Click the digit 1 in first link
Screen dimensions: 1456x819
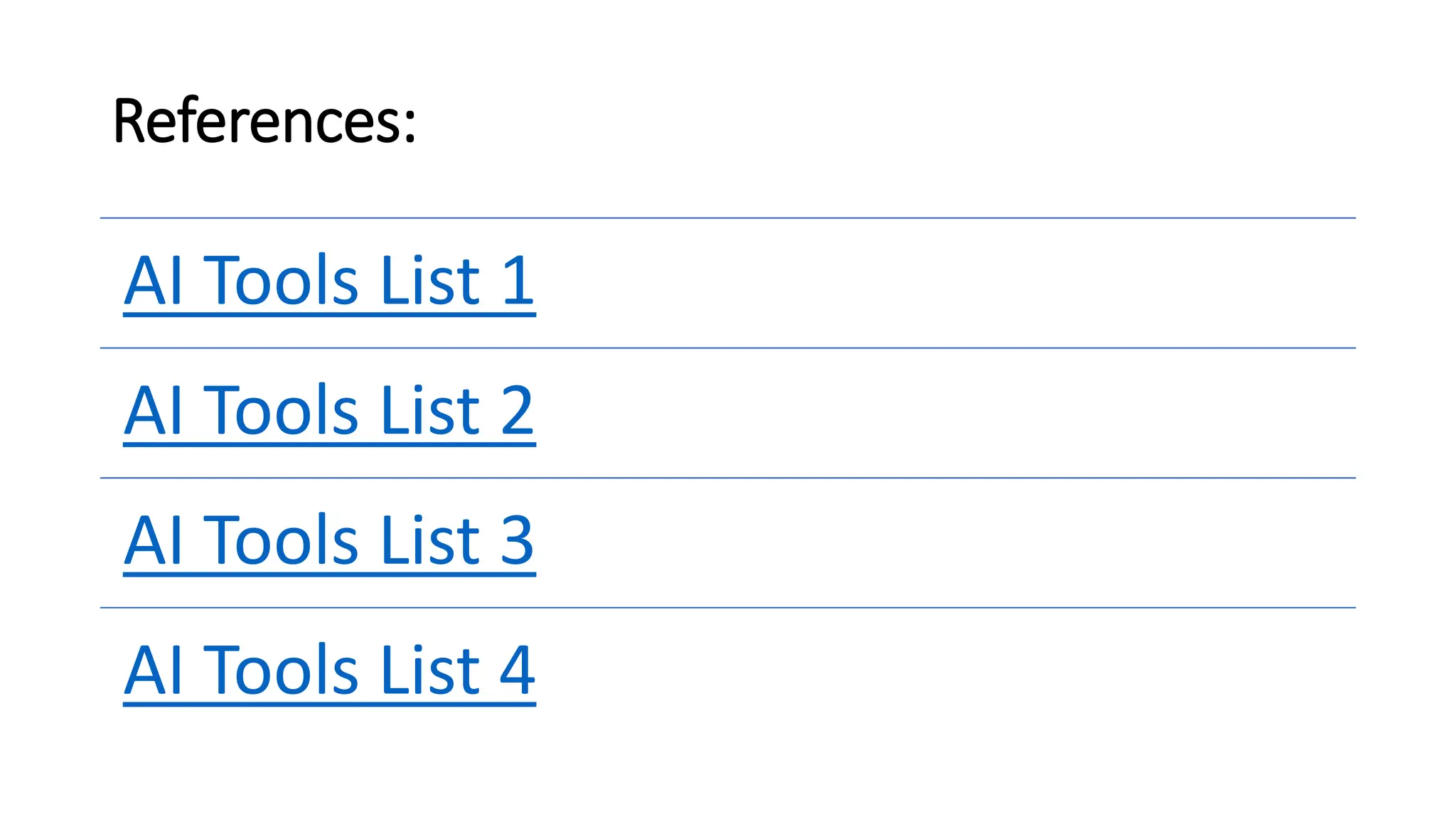click(x=518, y=281)
